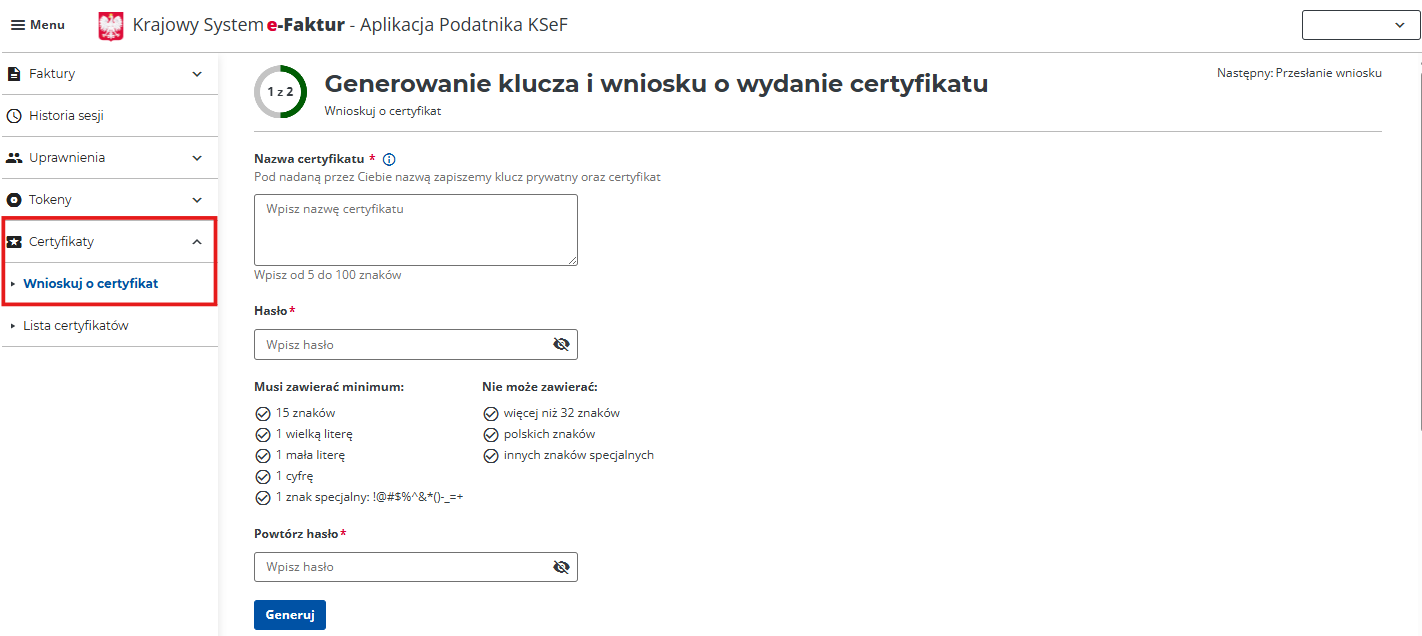Open the hamburger Menu button

38,25
